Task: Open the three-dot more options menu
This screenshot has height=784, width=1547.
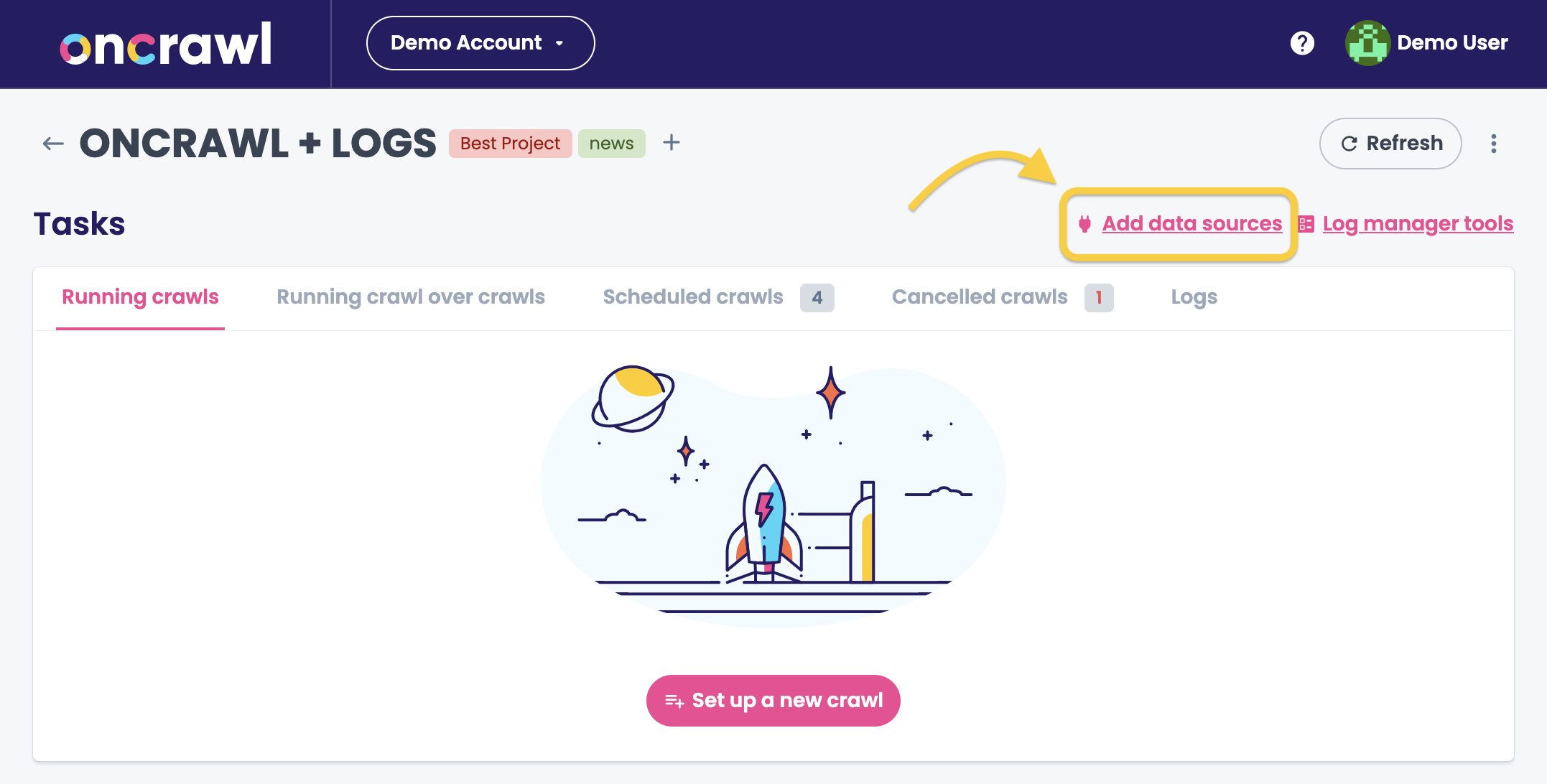Action: tap(1494, 144)
